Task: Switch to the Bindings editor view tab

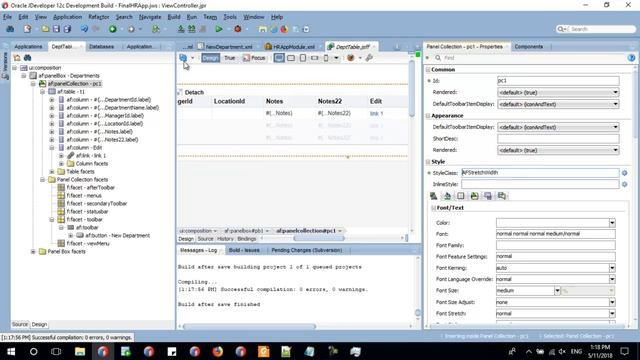Action: pyautogui.click(x=246, y=239)
